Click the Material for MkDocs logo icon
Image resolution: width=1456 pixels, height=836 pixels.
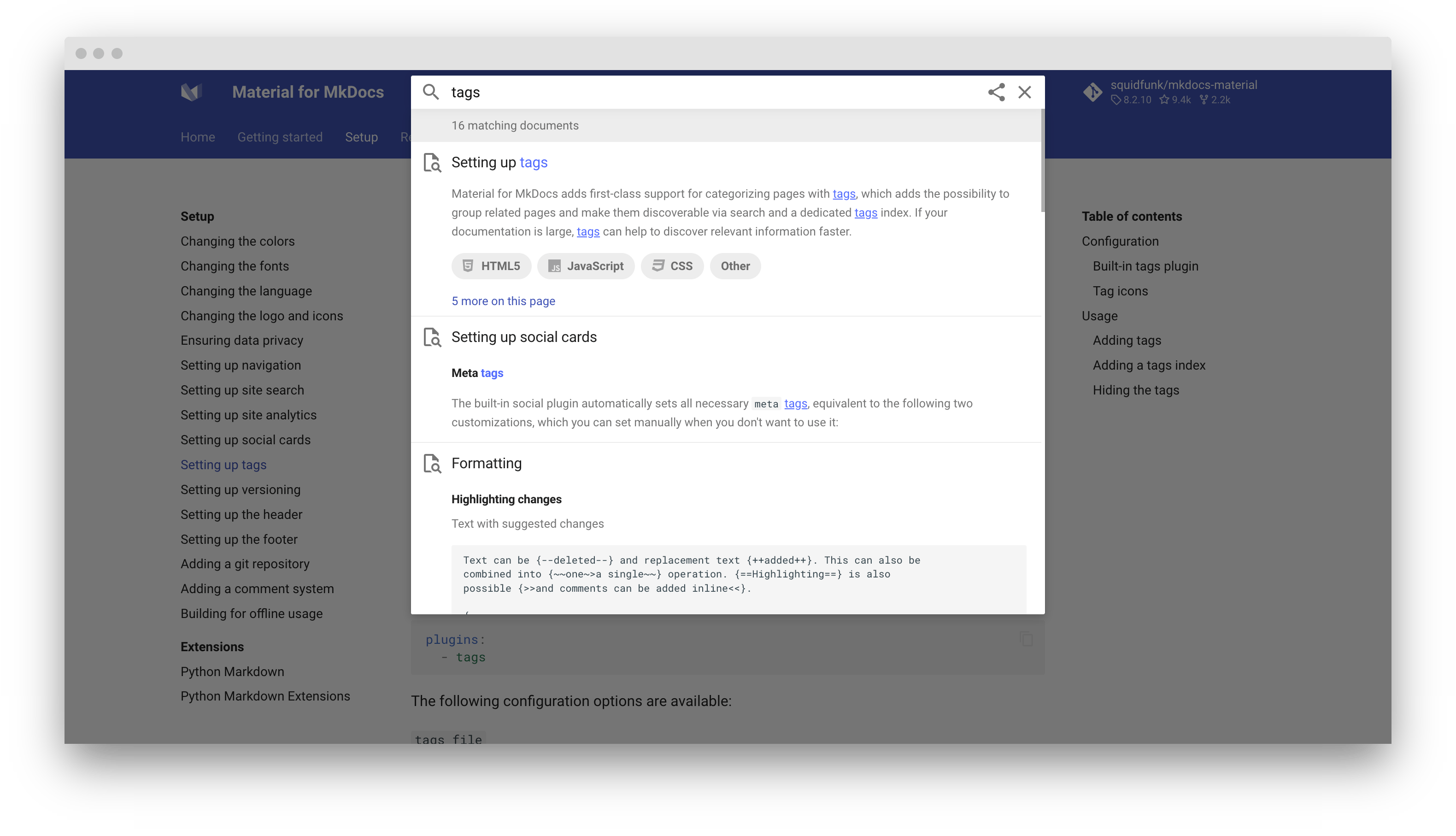click(192, 92)
